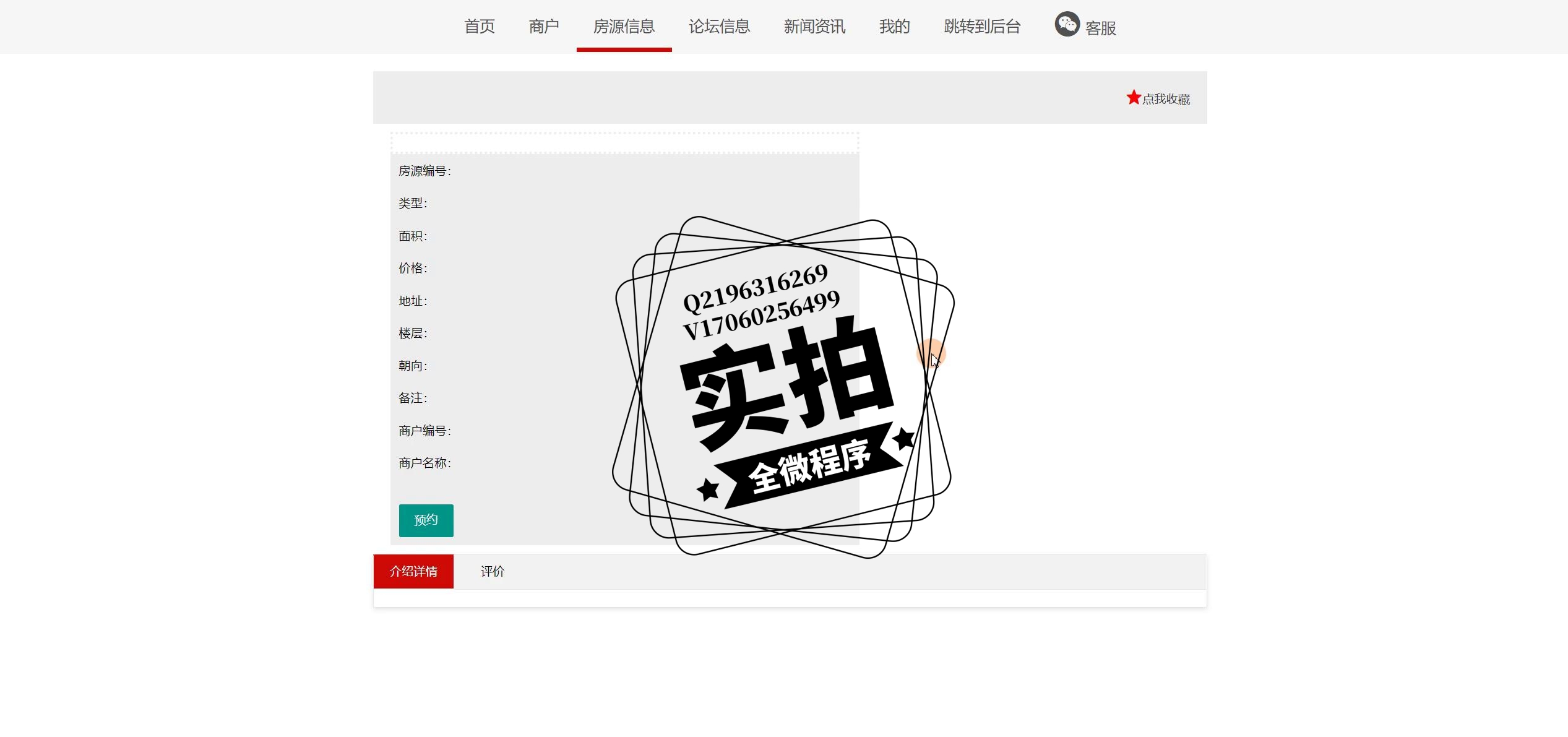Click 跳转到后台 link

pos(982,27)
